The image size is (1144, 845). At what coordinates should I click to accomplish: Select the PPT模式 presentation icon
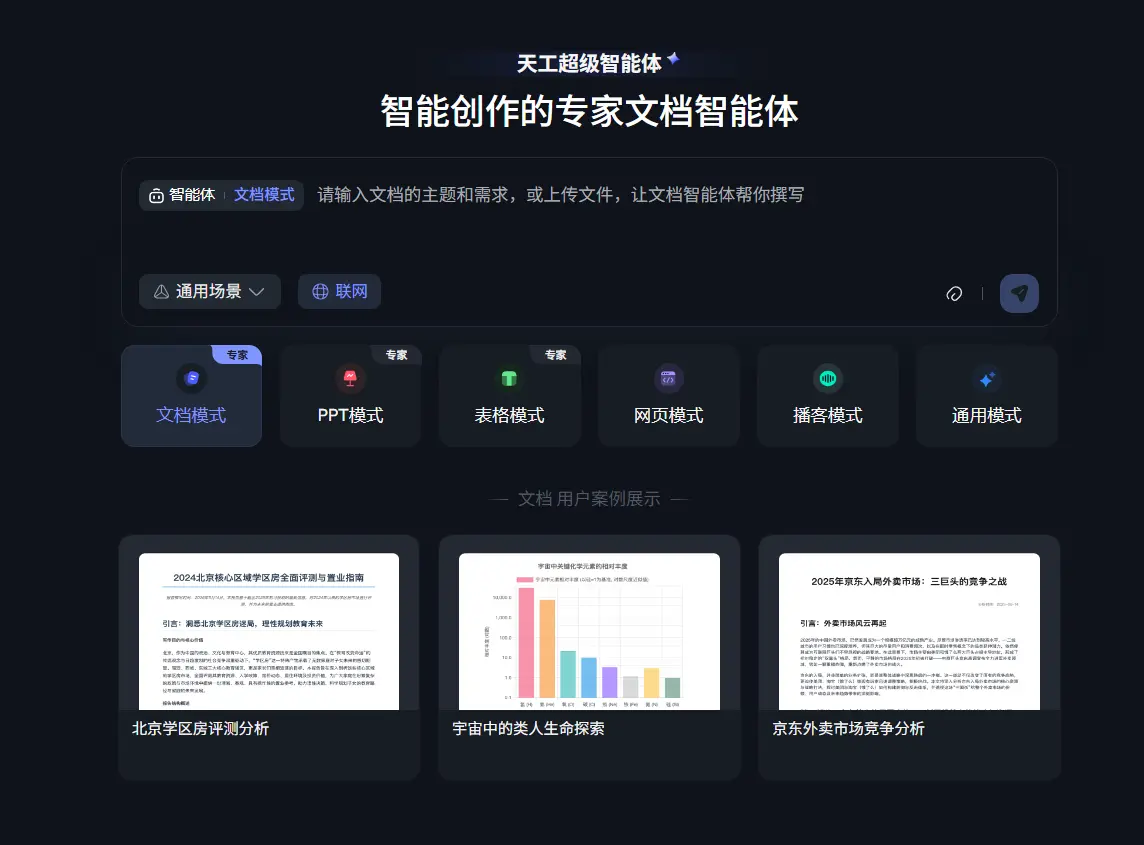[351, 378]
